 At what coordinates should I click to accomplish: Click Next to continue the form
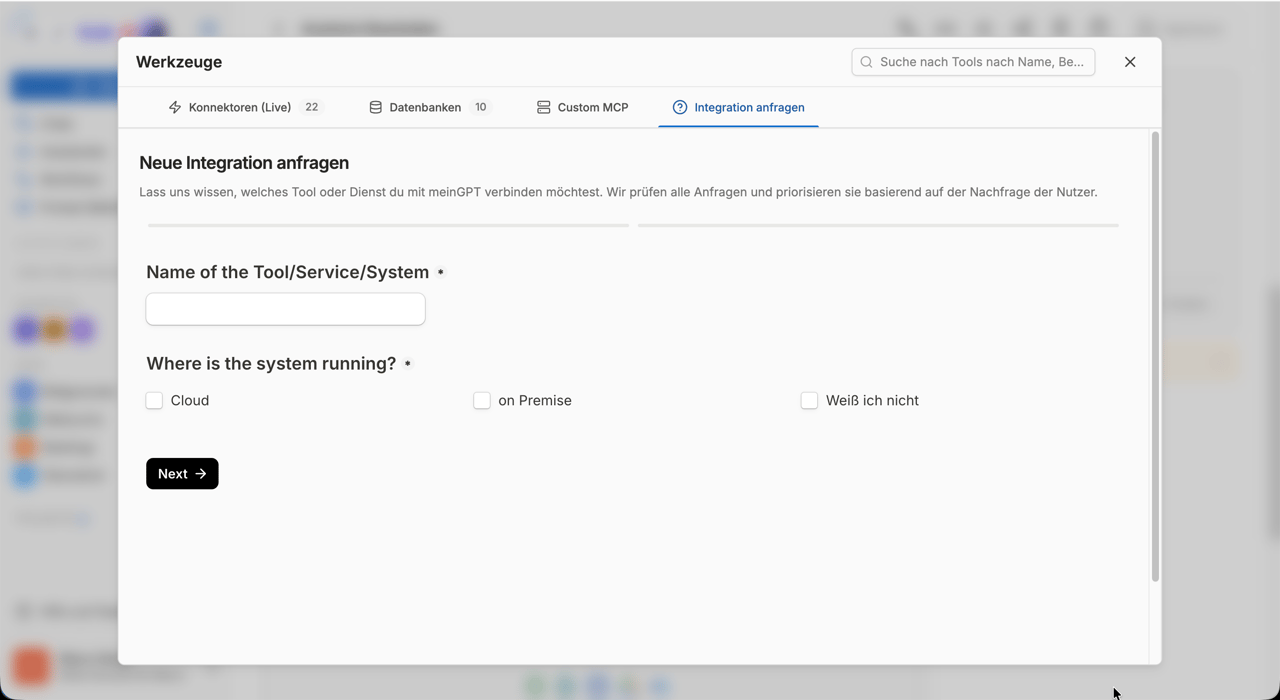182,474
